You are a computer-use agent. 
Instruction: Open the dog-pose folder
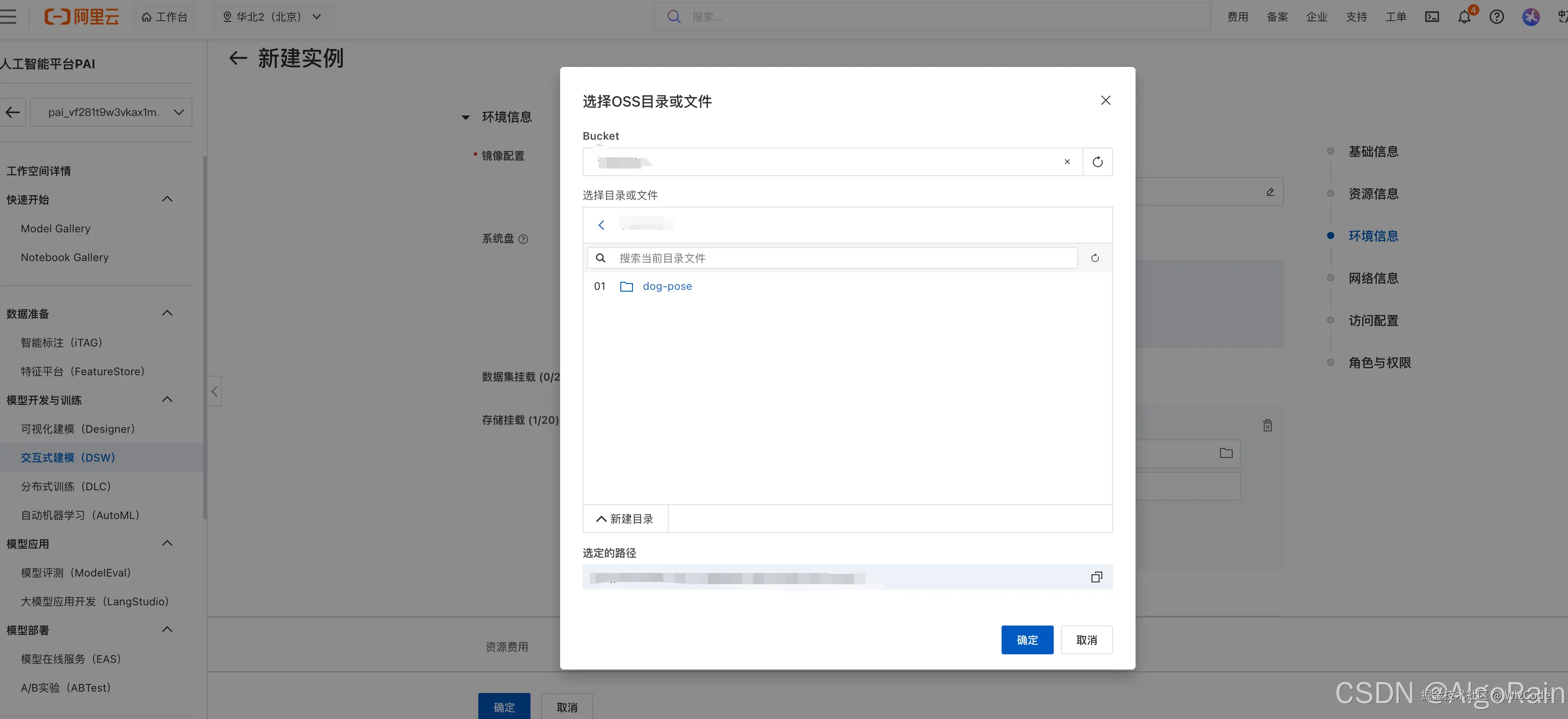[667, 287]
